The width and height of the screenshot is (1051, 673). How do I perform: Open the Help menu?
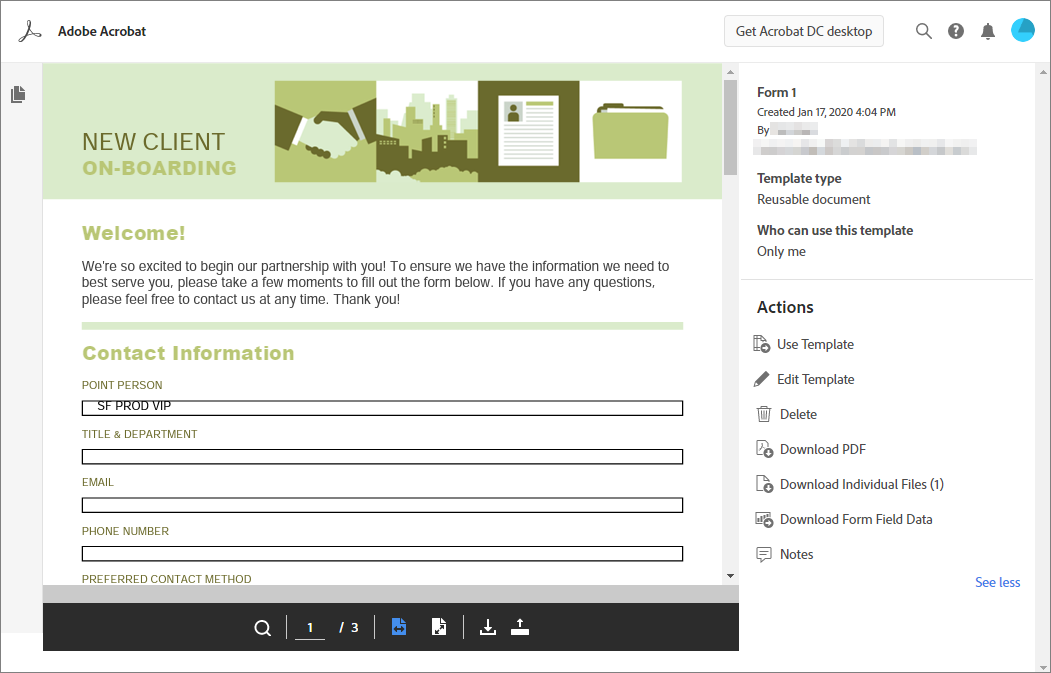coord(956,30)
